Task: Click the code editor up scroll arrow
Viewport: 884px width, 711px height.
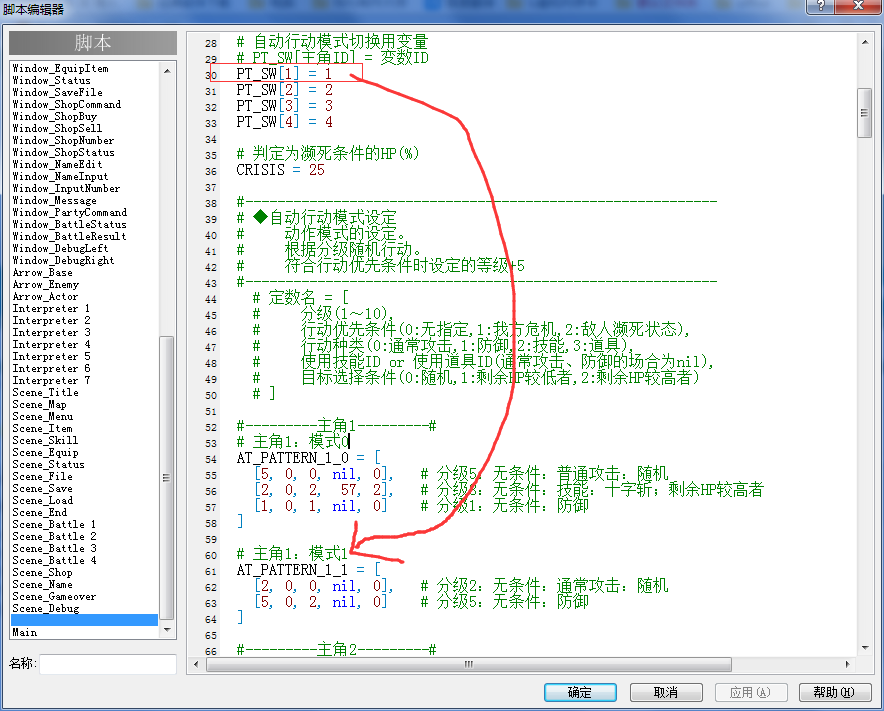Action: click(x=865, y=42)
